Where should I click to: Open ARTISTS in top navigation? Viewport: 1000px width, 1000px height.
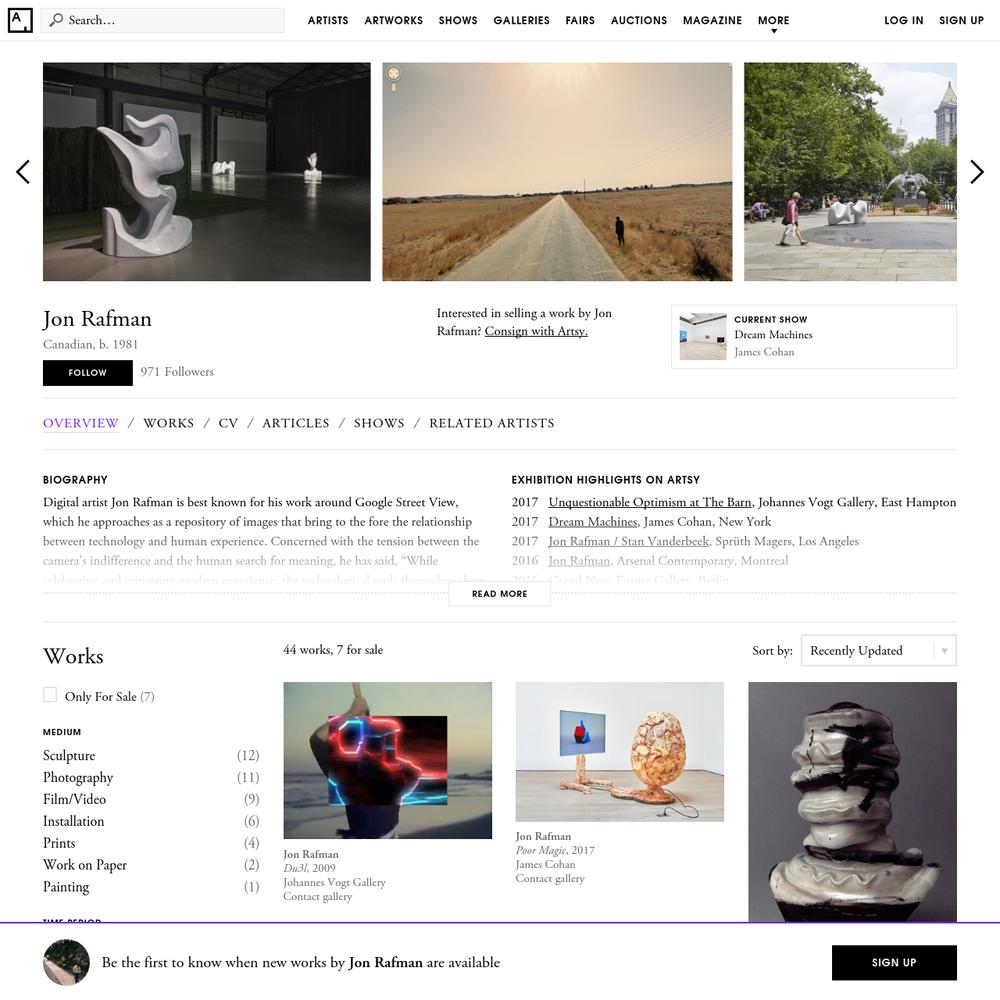(x=328, y=20)
